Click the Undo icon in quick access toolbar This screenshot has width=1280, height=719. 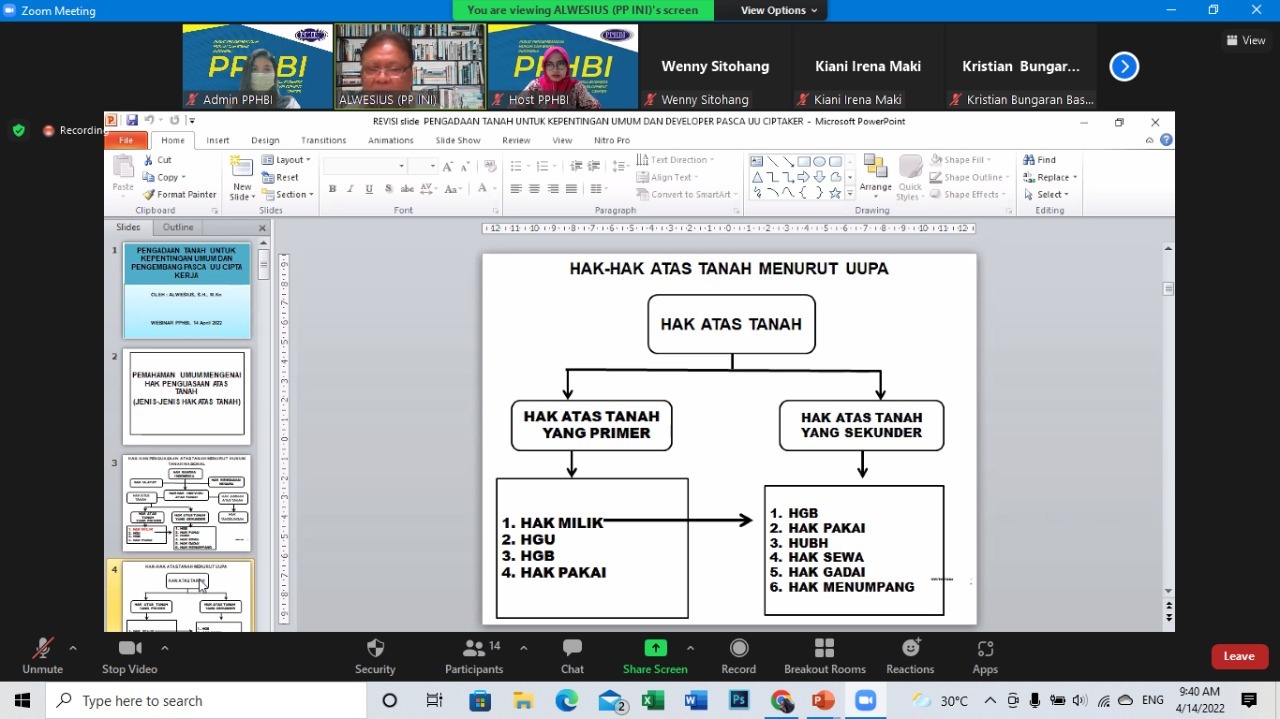point(148,121)
